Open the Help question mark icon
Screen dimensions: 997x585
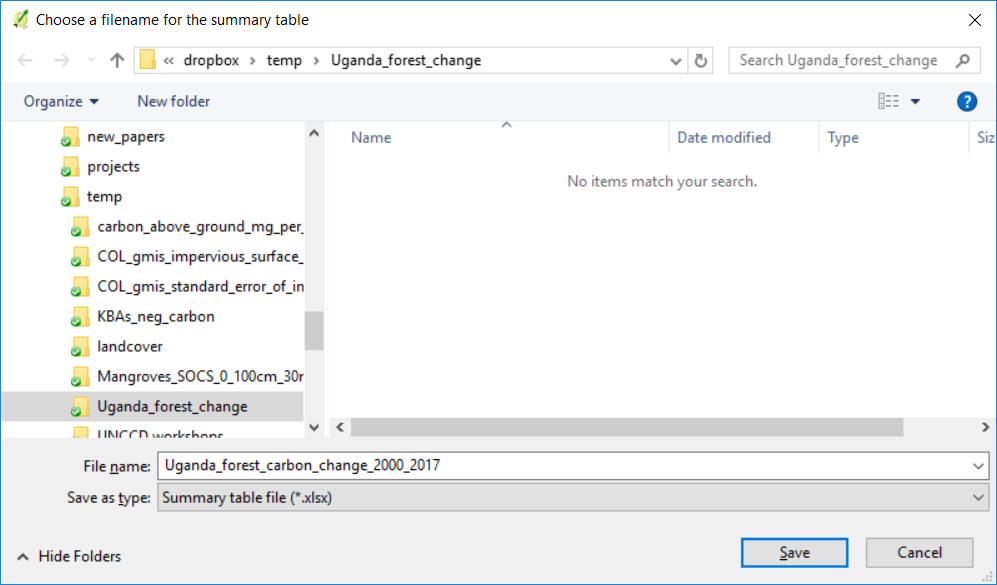tap(966, 101)
